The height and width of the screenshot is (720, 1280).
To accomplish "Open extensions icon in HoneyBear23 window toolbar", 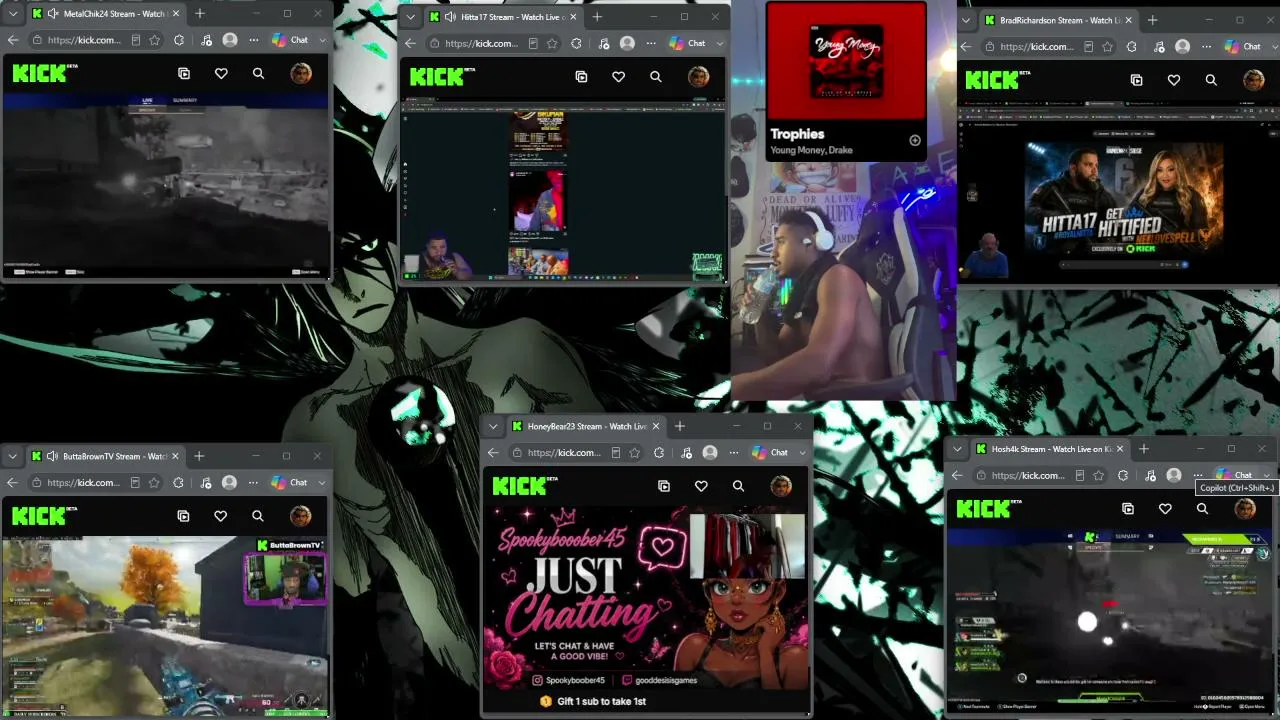I will tap(659, 453).
